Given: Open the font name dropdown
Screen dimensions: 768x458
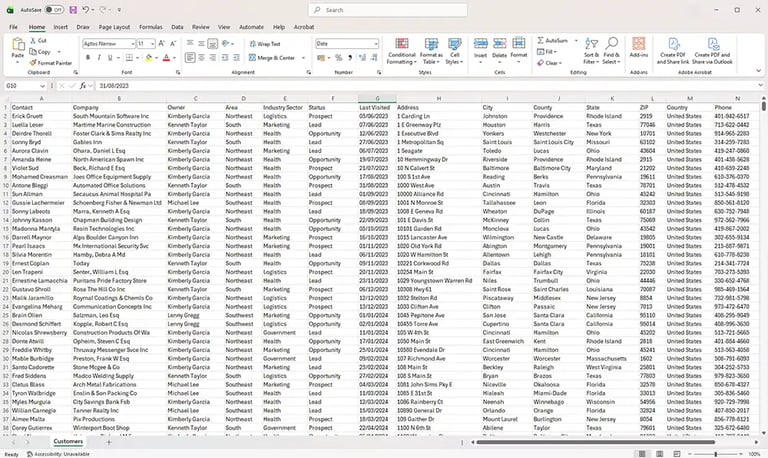Looking at the screenshot, I should 132,44.
